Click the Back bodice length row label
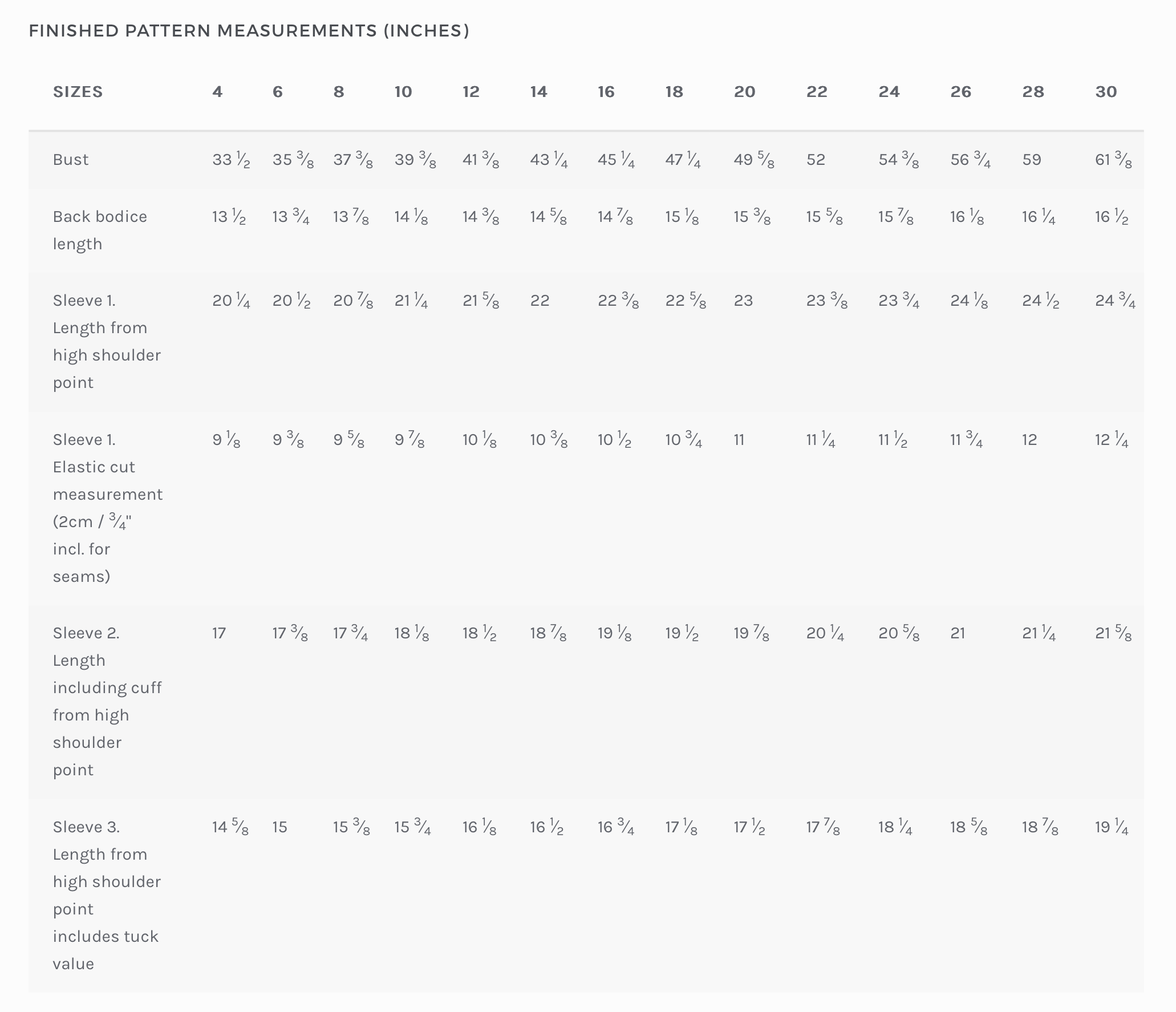The image size is (1176, 1012). pyautogui.click(x=100, y=230)
